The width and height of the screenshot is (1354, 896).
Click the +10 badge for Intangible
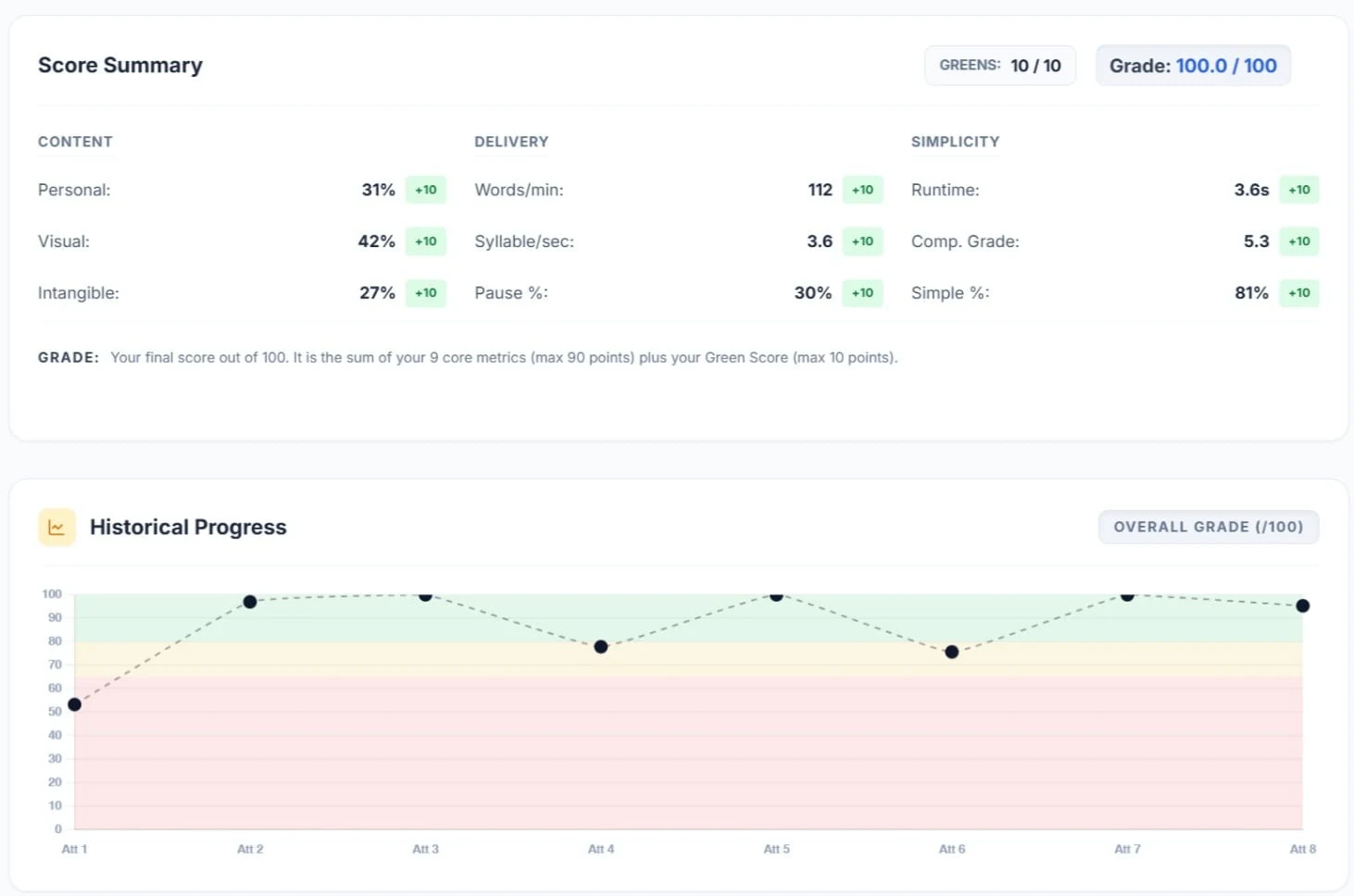click(x=426, y=293)
